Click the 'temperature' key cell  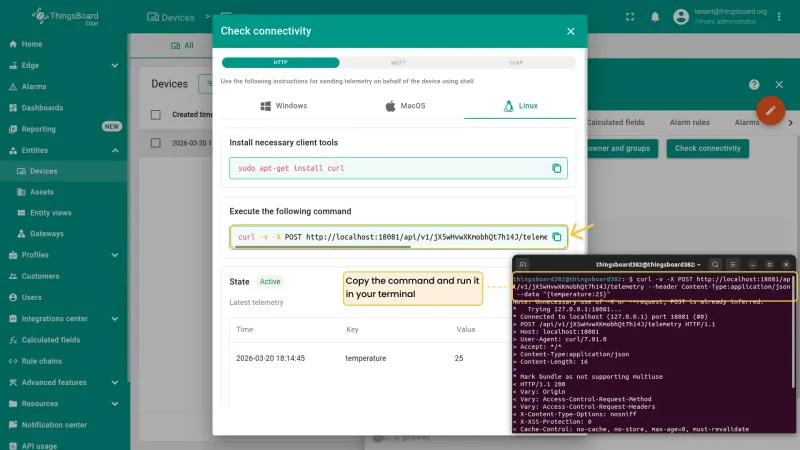[x=366, y=358]
